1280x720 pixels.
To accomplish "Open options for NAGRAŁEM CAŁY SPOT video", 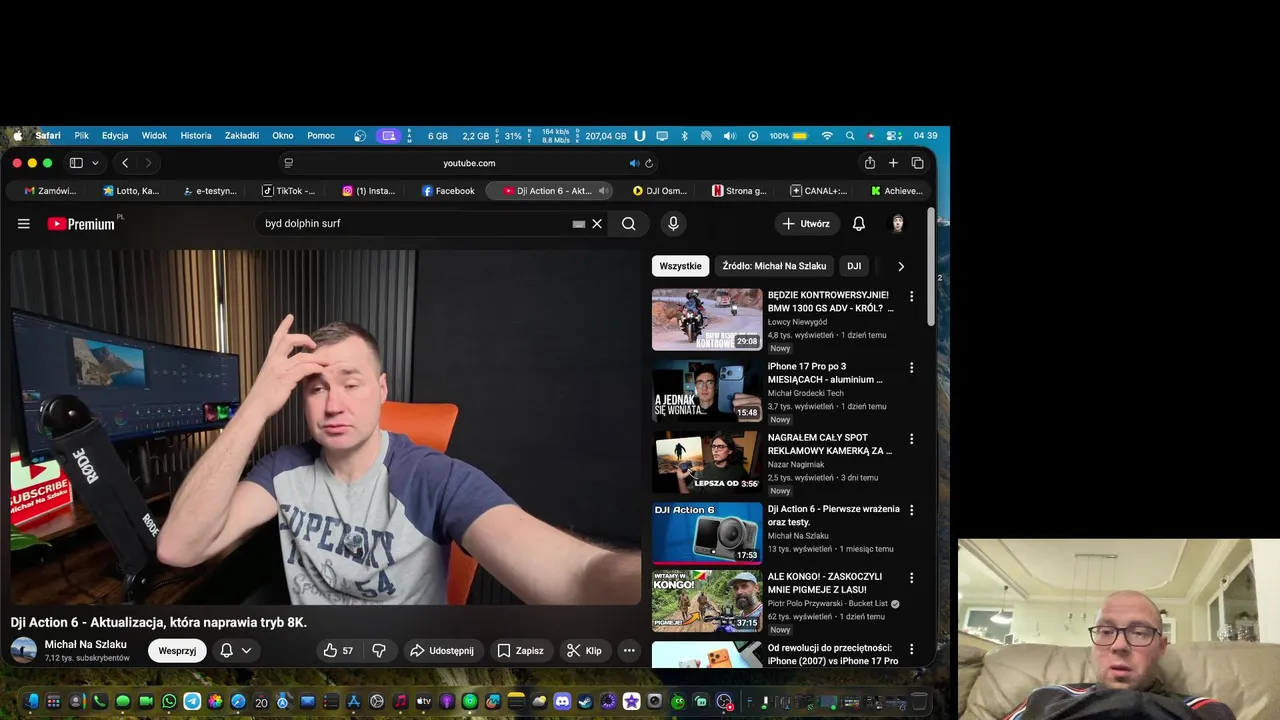I will [911, 439].
